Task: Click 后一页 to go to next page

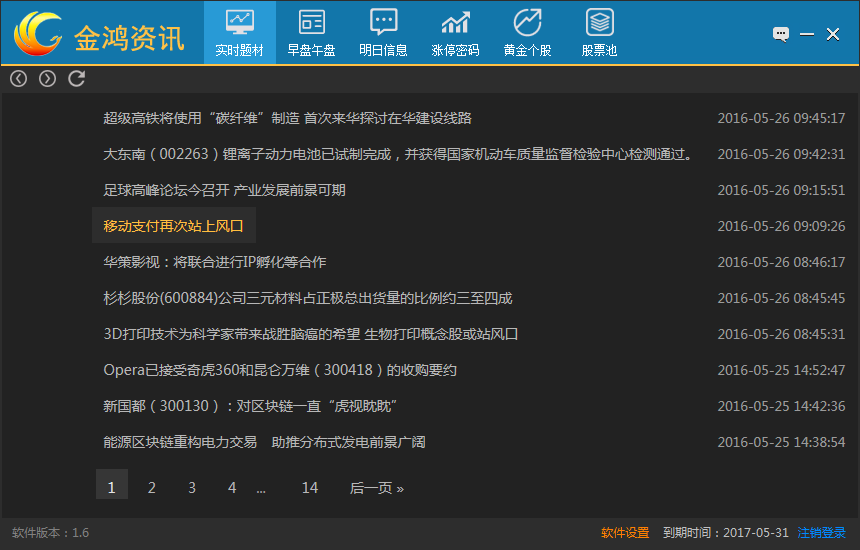Action: 376,488
